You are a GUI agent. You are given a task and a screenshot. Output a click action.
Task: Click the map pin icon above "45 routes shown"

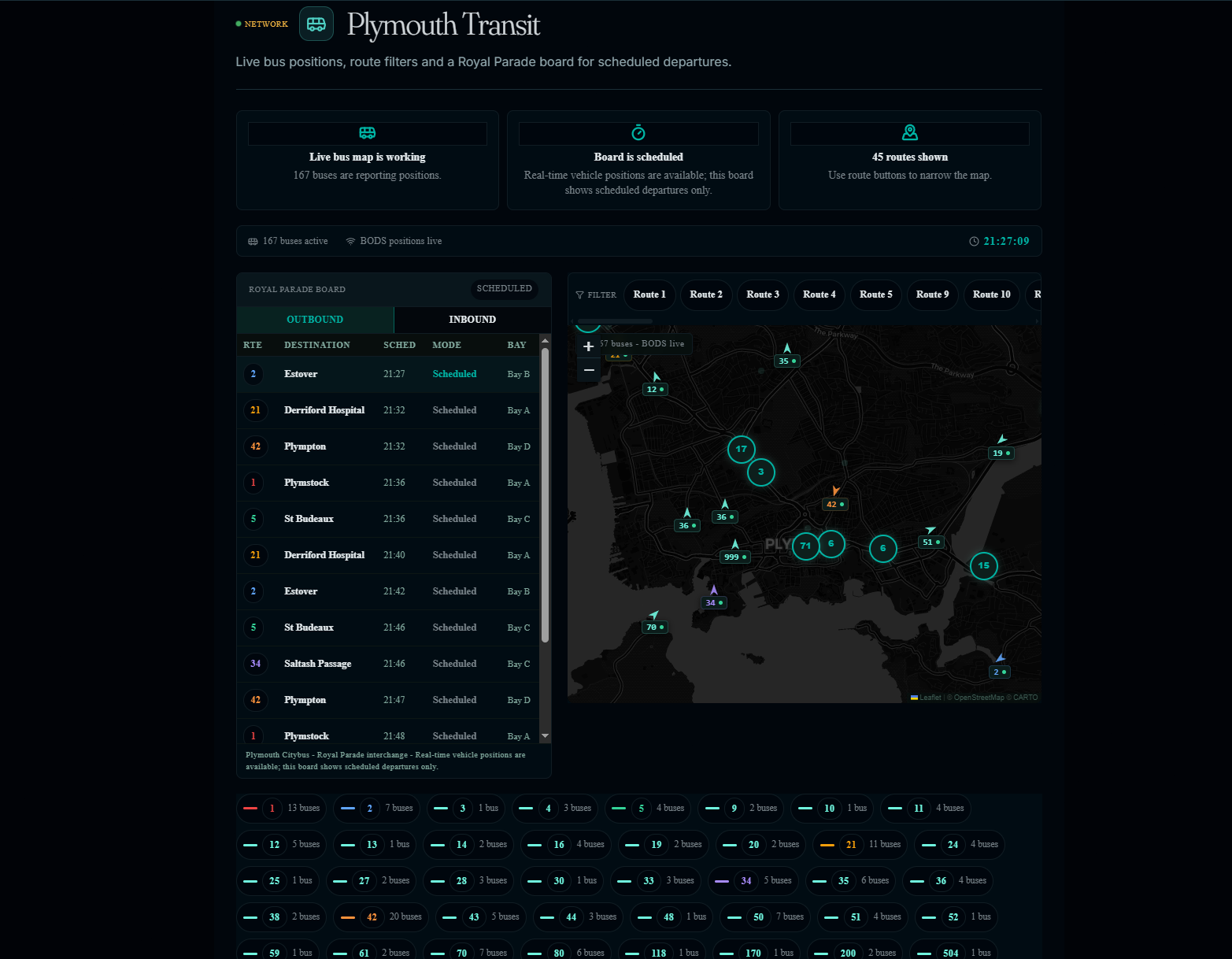(x=910, y=132)
